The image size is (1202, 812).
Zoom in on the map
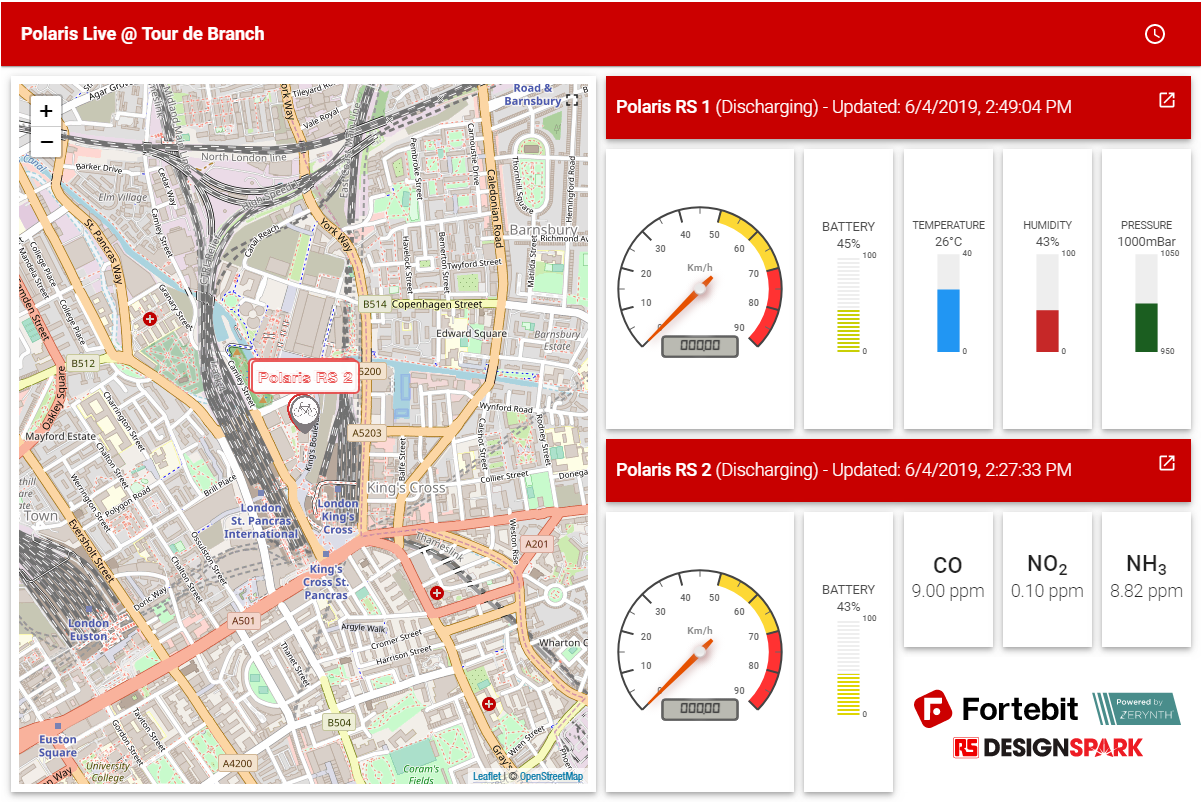(46, 111)
